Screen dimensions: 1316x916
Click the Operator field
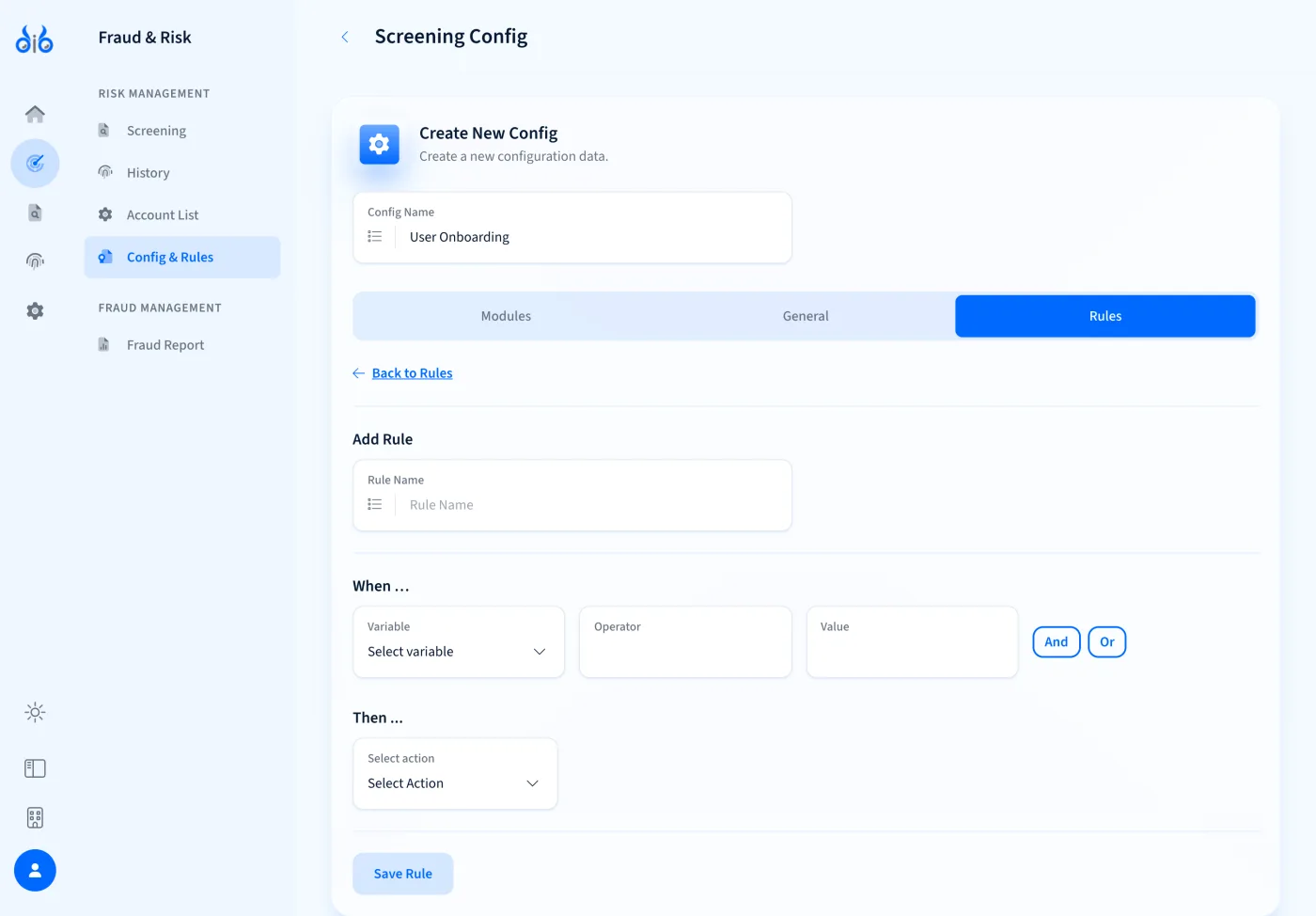(x=685, y=642)
